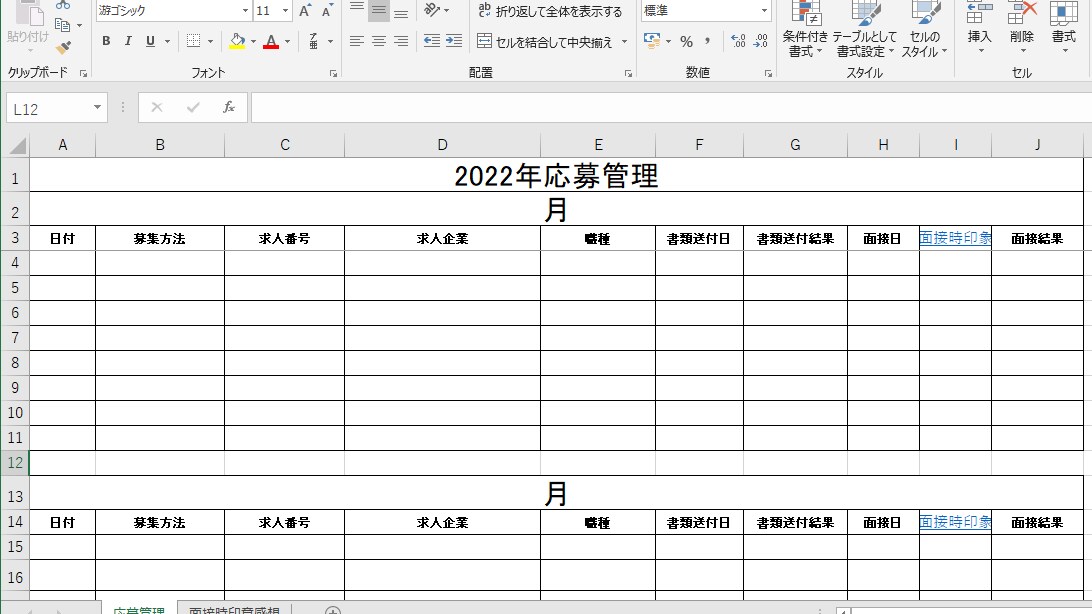The height and width of the screenshot is (614, 1092).
Task: Click 削除 delete cells button
Action: (x=1022, y=28)
